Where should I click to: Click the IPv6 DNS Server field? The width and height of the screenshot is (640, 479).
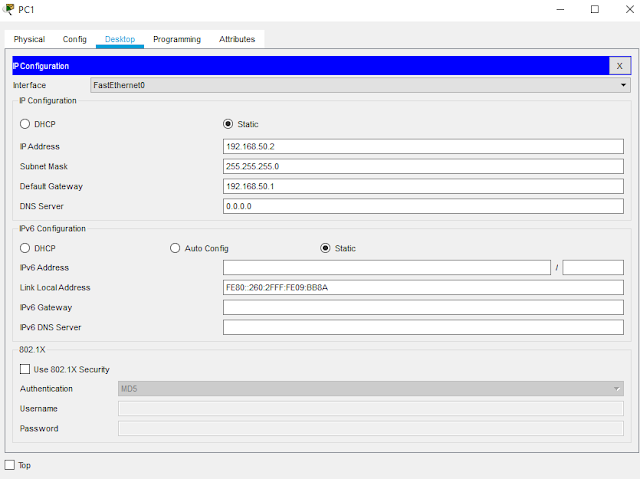click(x=423, y=327)
